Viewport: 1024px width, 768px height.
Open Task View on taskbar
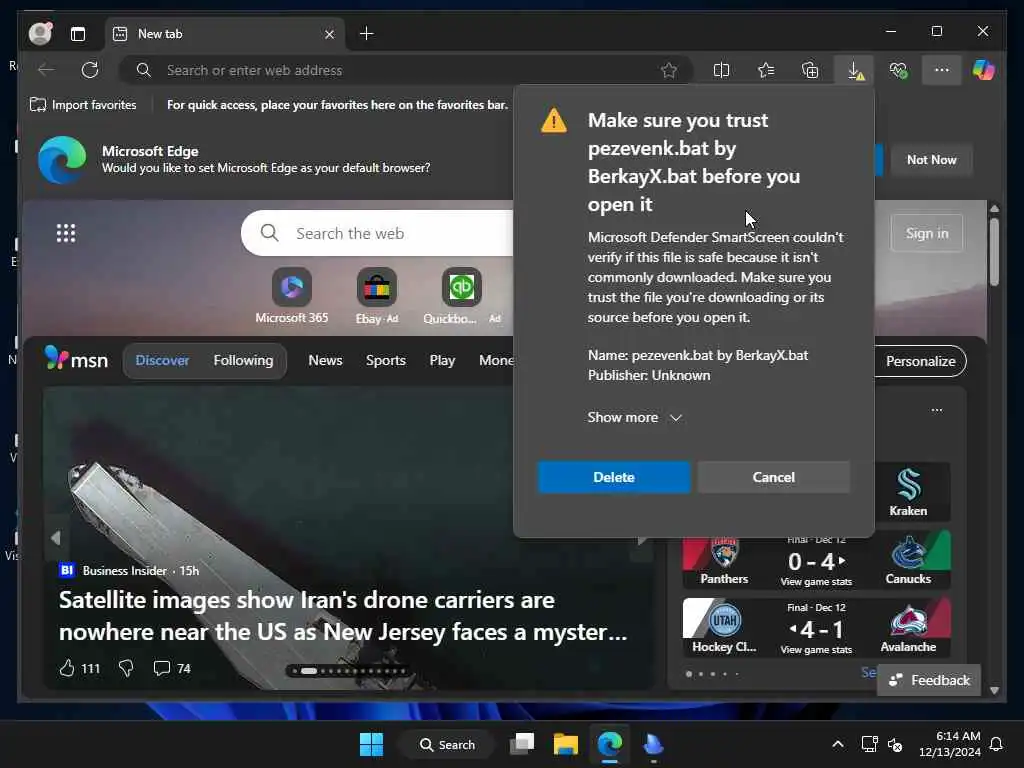click(x=522, y=744)
